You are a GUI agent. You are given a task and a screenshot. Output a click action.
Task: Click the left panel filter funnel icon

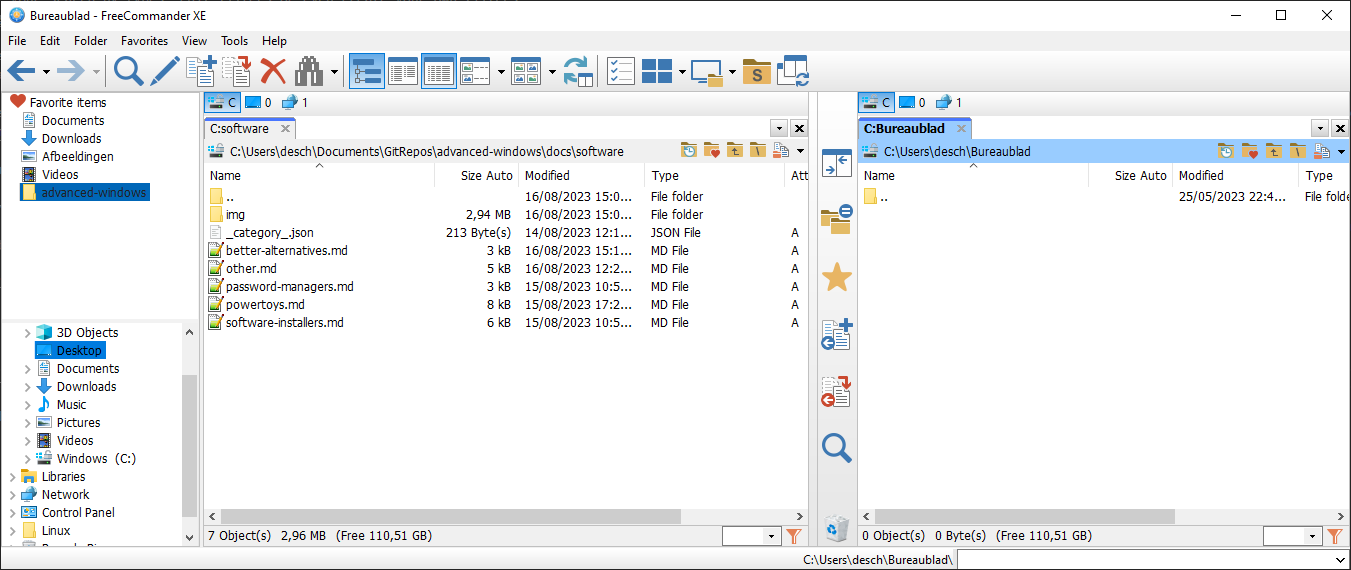794,536
